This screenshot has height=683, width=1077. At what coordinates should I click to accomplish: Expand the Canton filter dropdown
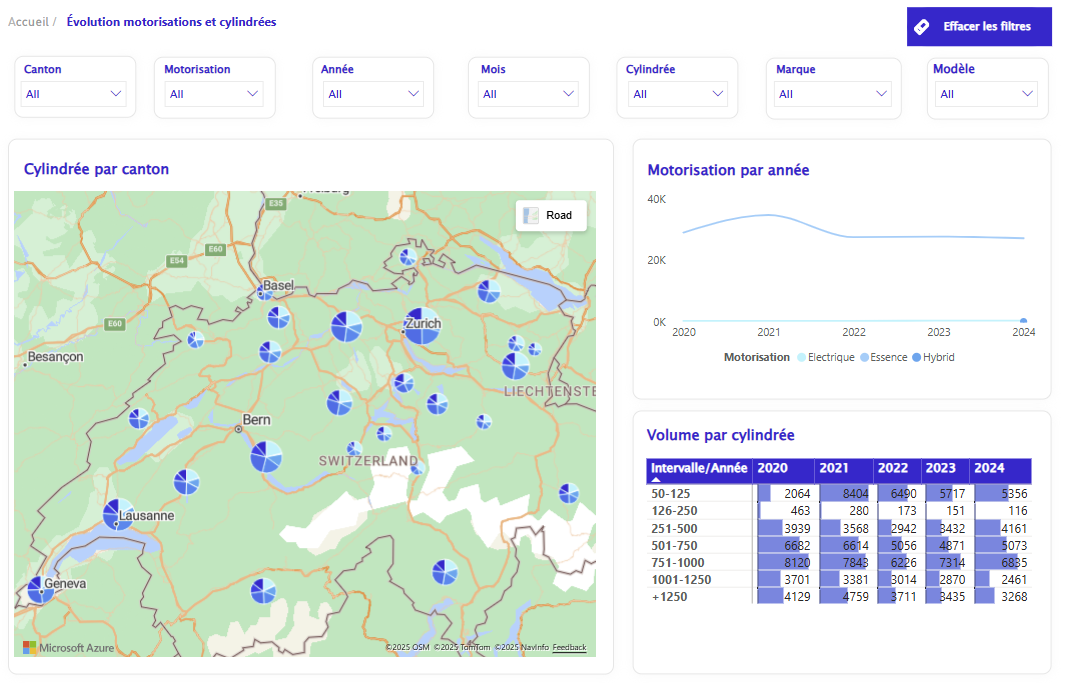[75, 94]
